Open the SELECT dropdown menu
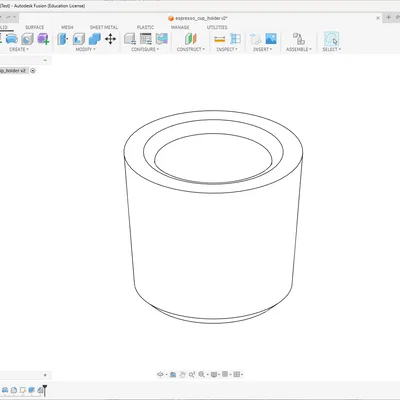 [332, 49]
